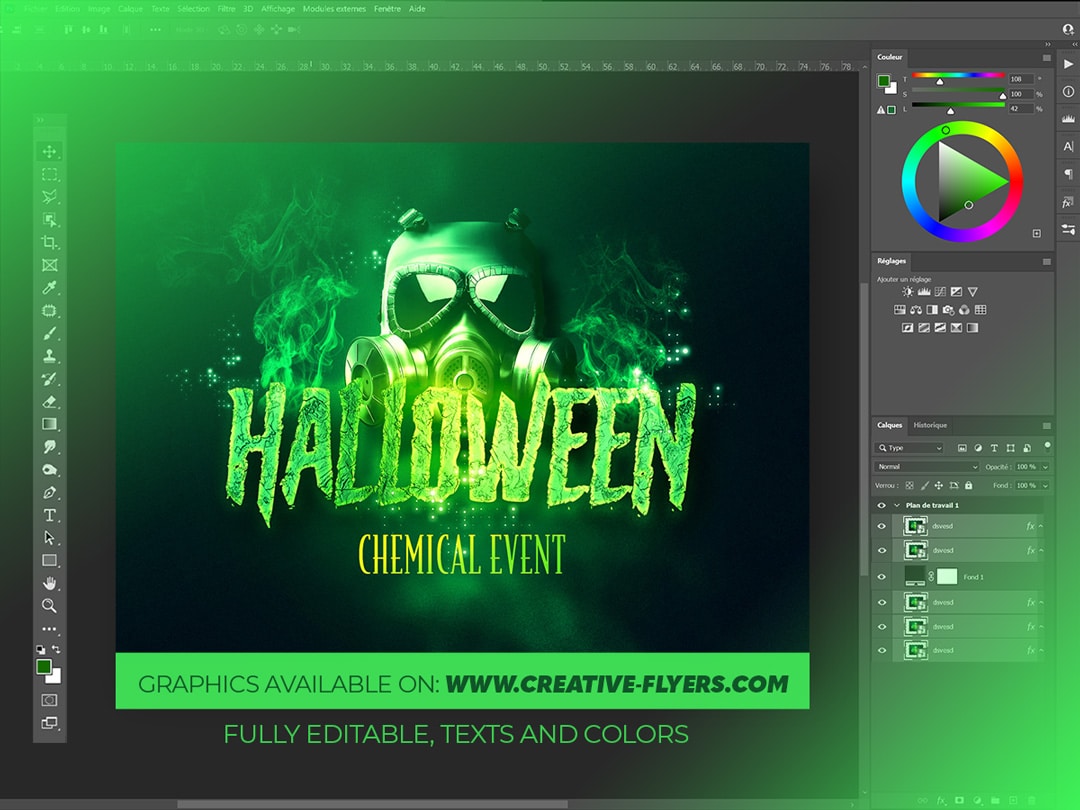Open the Normal blend mode dropdown
The height and width of the screenshot is (810, 1080).
926,467
